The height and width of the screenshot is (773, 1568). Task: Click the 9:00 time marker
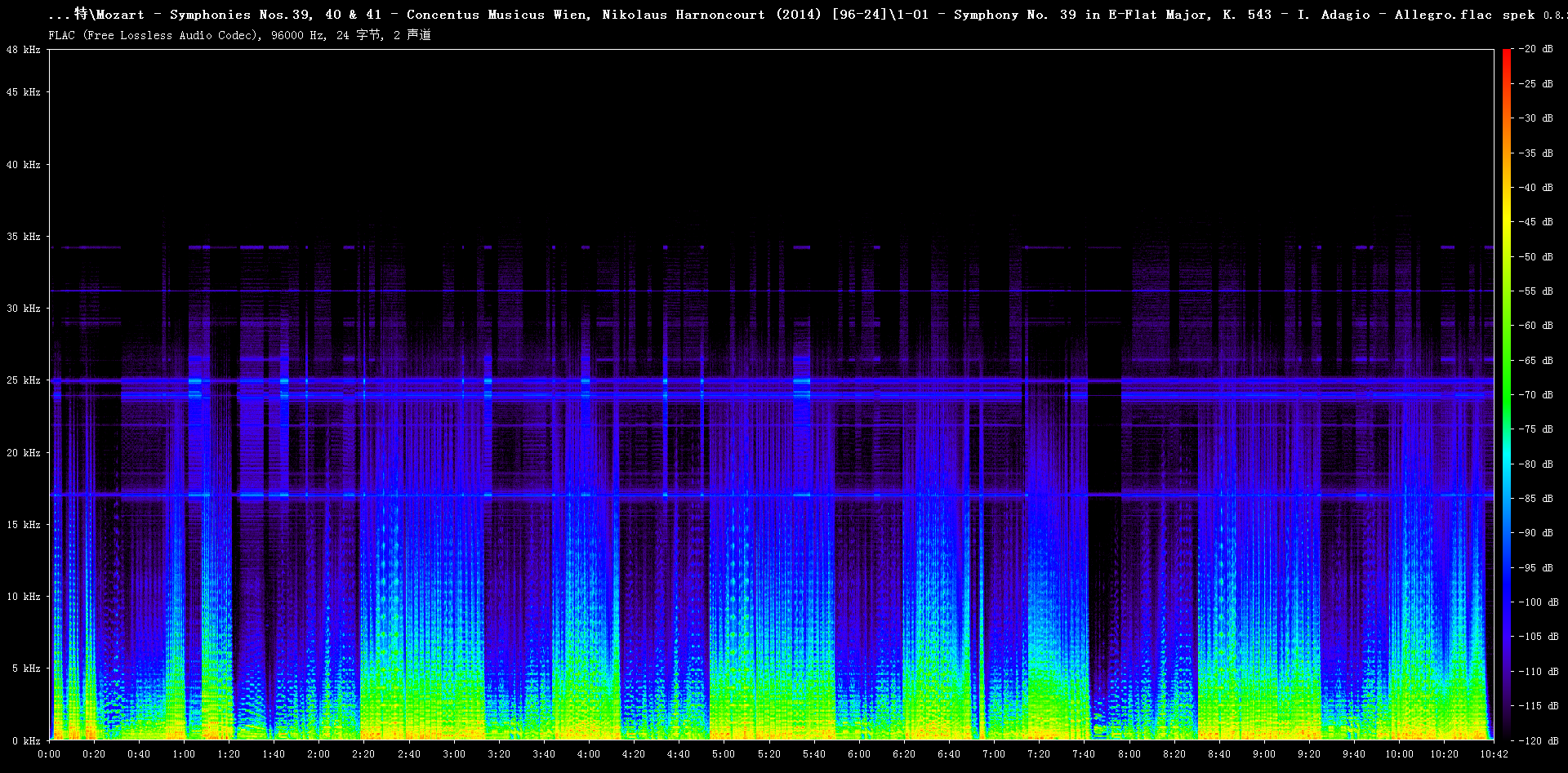[x=1263, y=754]
